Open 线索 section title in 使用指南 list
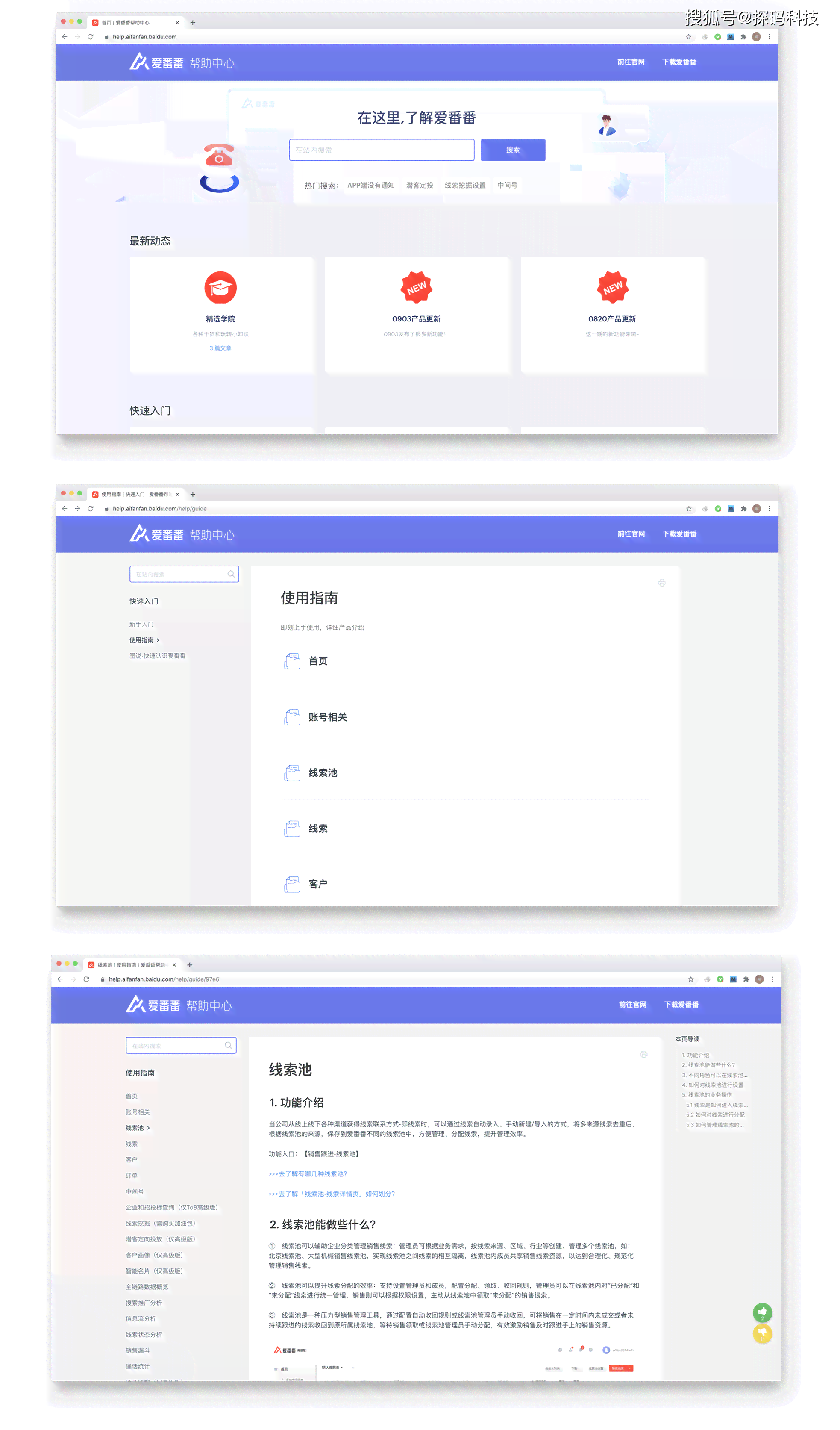The width and height of the screenshot is (840, 1430). click(318, 829)
